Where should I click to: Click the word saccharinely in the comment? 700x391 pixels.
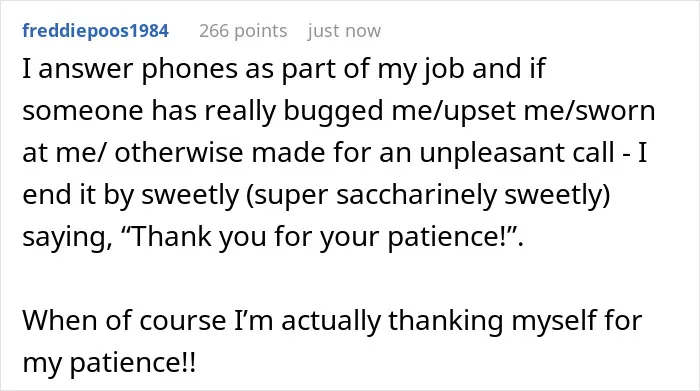pyautogui.click(x=417, y=195)
